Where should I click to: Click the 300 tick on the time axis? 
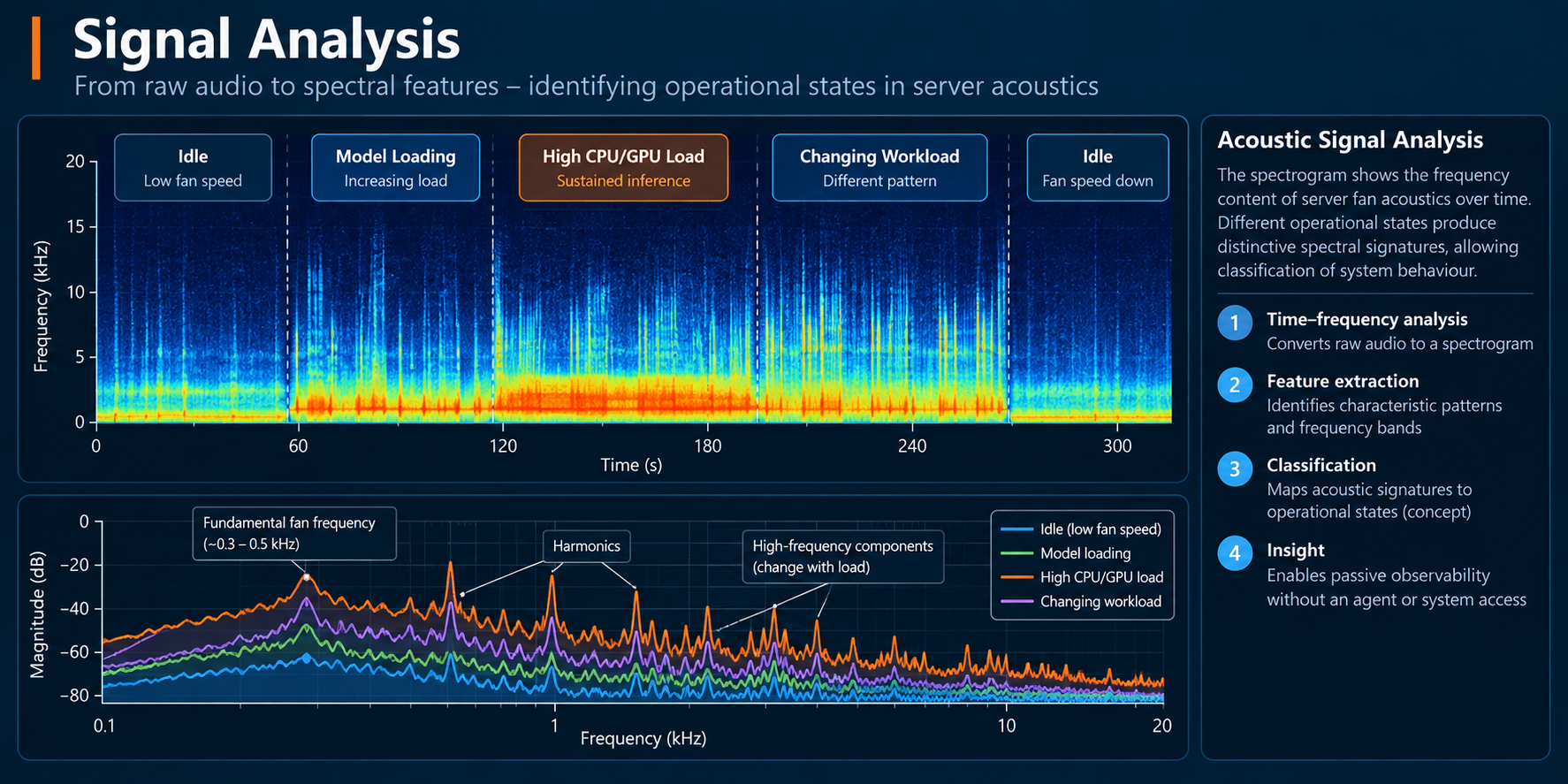coord(1117,445)
